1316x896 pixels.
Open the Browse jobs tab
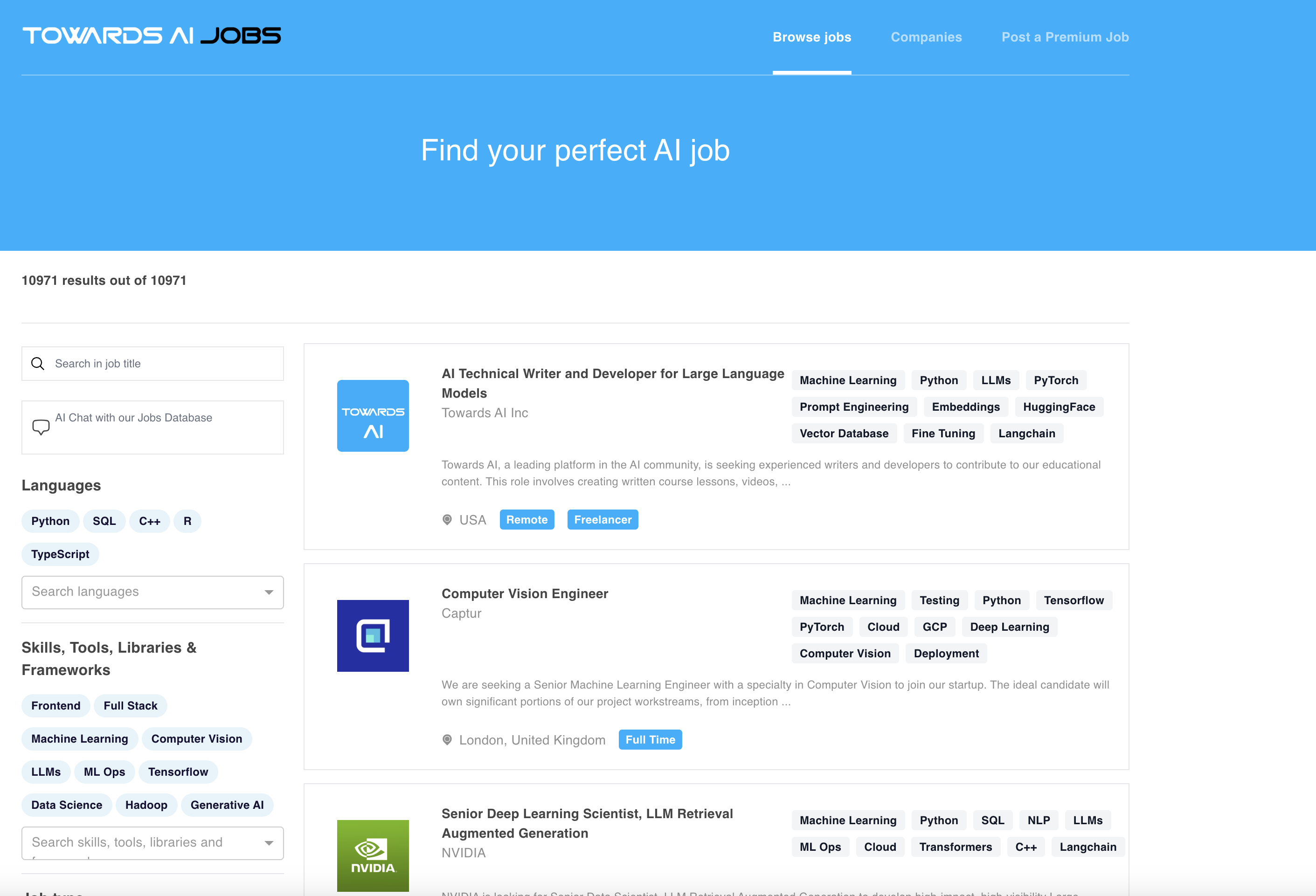pos(812,37)
